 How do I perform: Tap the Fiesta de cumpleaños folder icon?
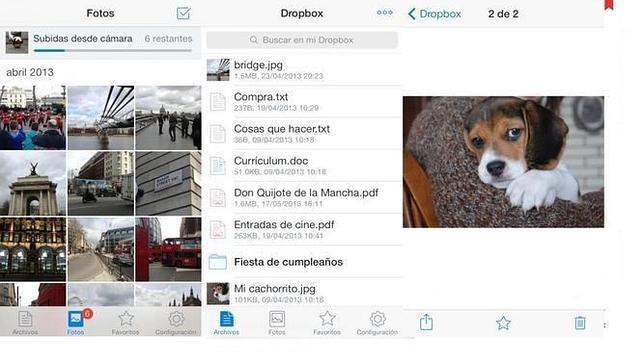(x=218, y=262)
